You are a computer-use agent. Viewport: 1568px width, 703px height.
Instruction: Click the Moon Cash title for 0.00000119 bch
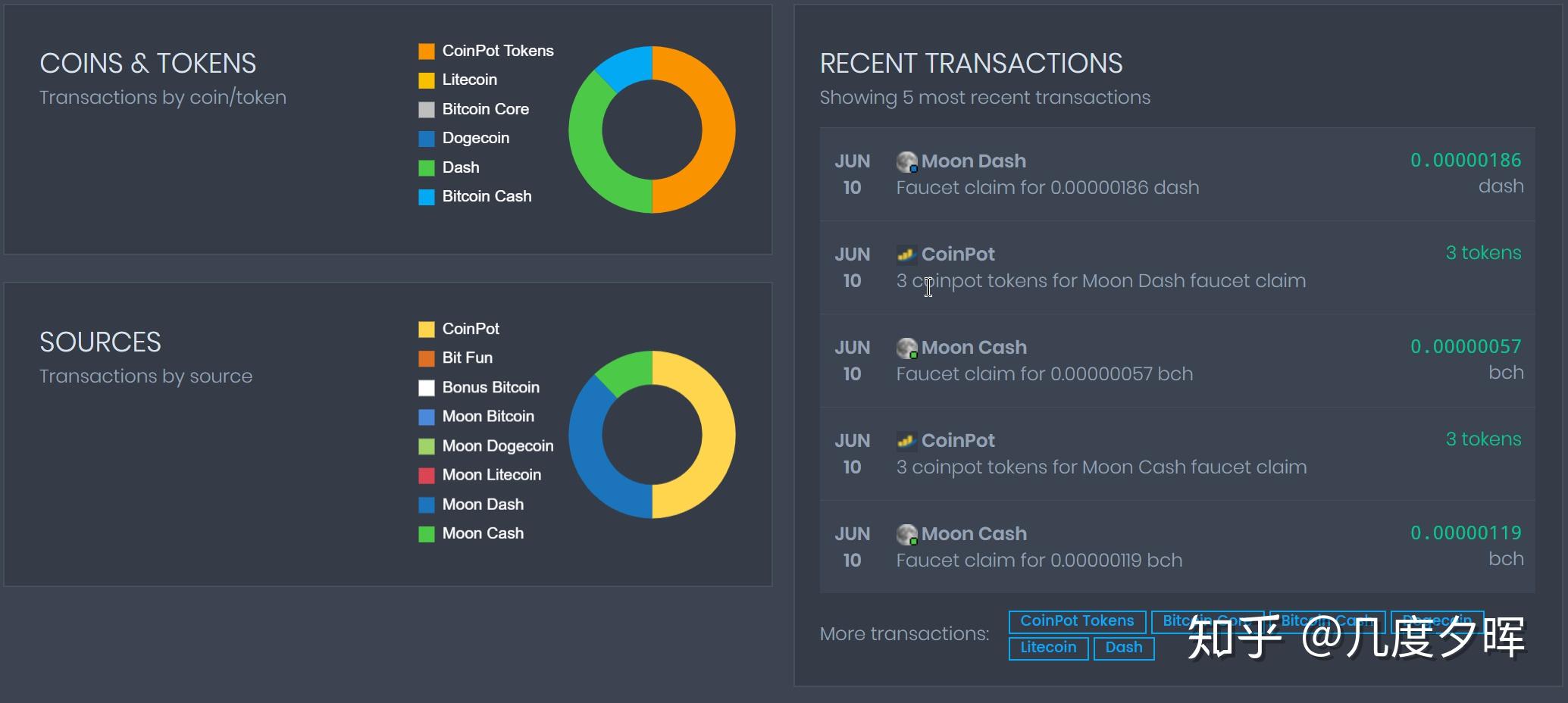(x=974, y=534)
